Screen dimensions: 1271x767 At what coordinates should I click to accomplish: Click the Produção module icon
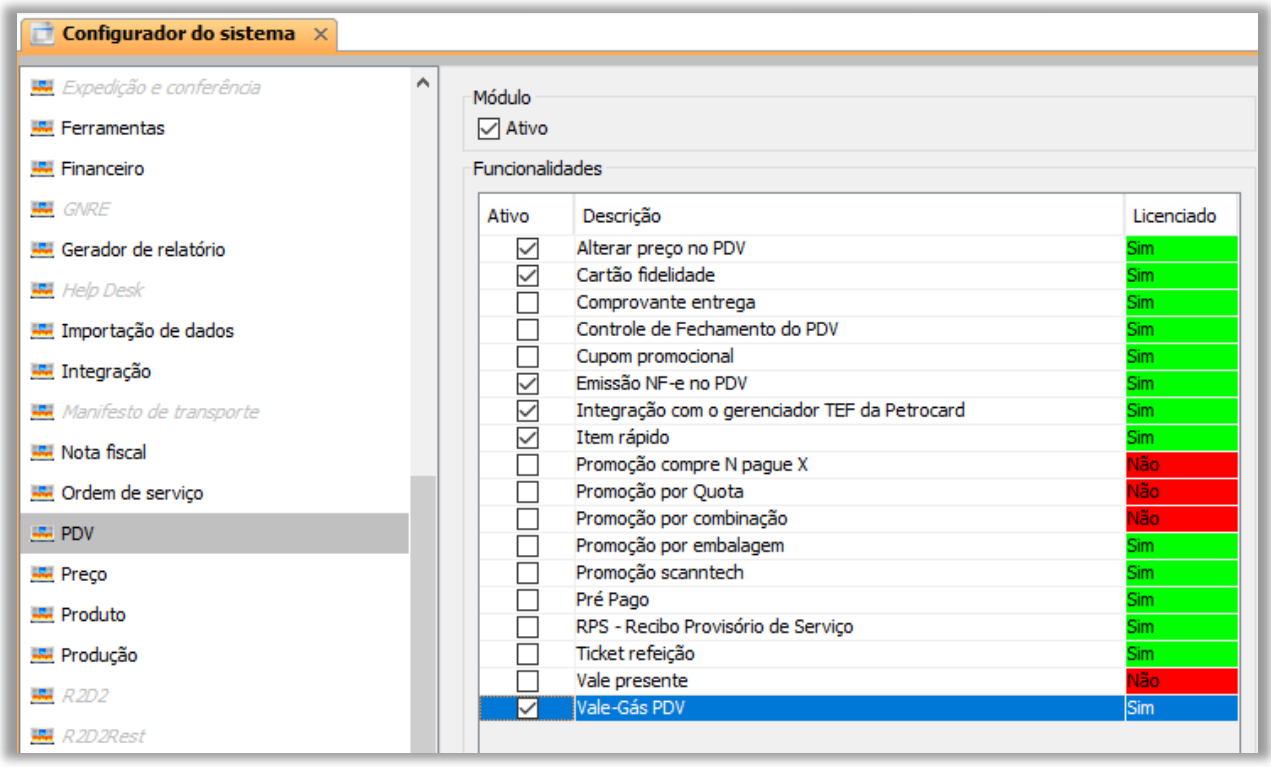[x=41, y=655]
